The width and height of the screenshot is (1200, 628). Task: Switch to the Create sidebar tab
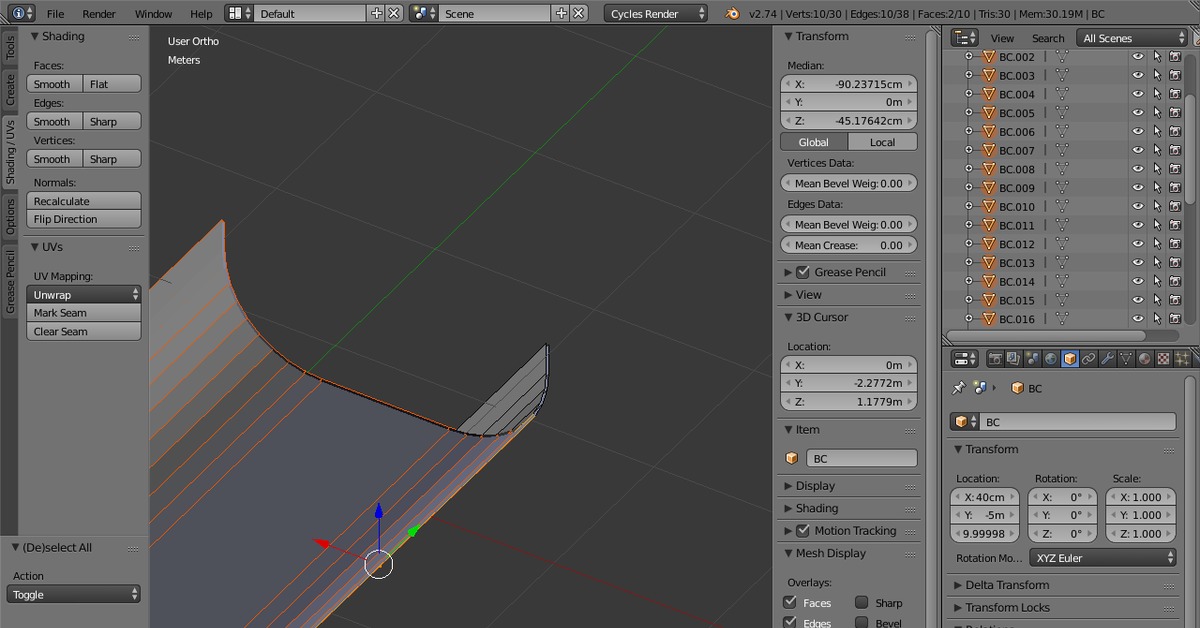point(10,90)
